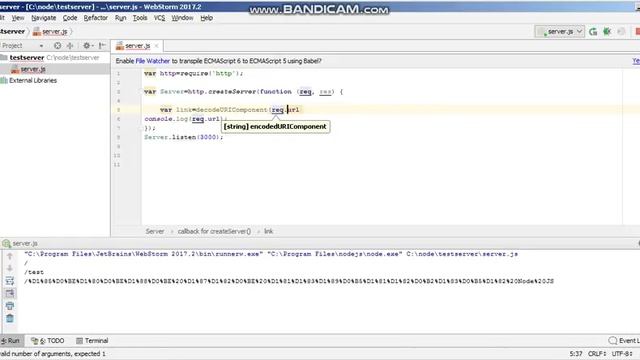Open the Project panel settings gear

pos(87,46)
